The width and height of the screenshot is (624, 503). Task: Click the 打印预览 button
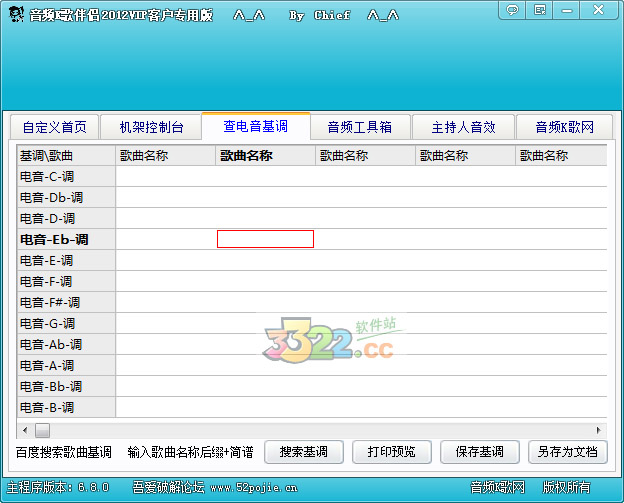392,452
